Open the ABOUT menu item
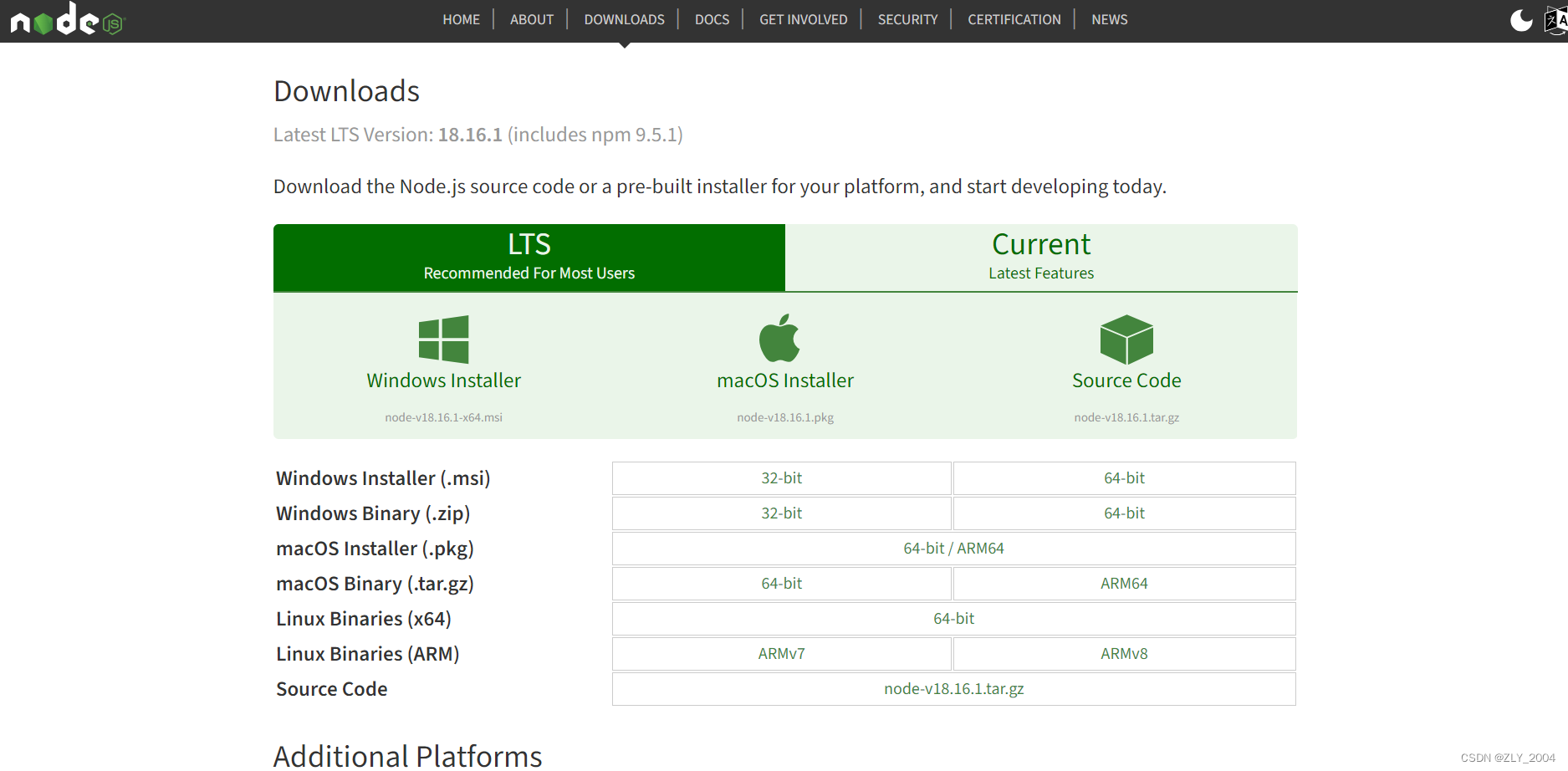The image size is (1568, 771). pyautogui.click(x=532, y=19)
